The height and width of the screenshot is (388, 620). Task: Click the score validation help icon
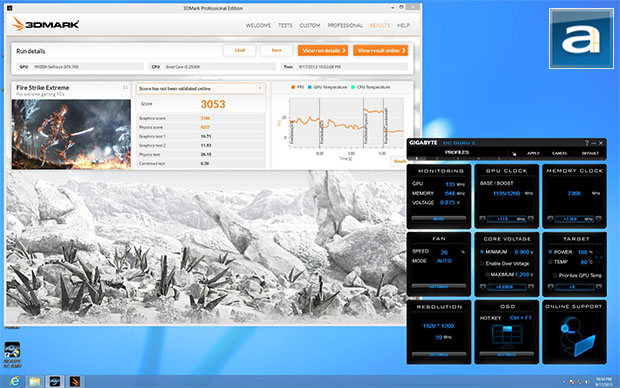(x=260, y=89)
